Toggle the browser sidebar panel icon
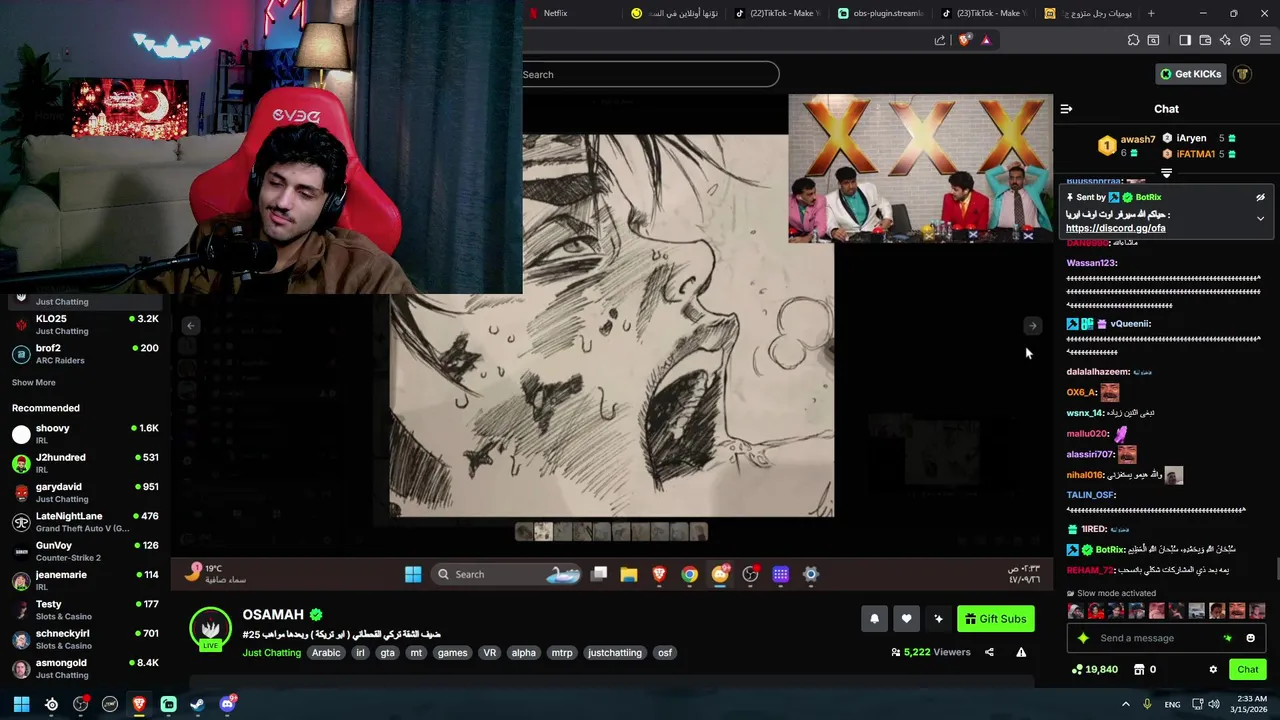The height and width of the screenshot is (720, 1280). pyautogui.click(x=1185, y=40)
